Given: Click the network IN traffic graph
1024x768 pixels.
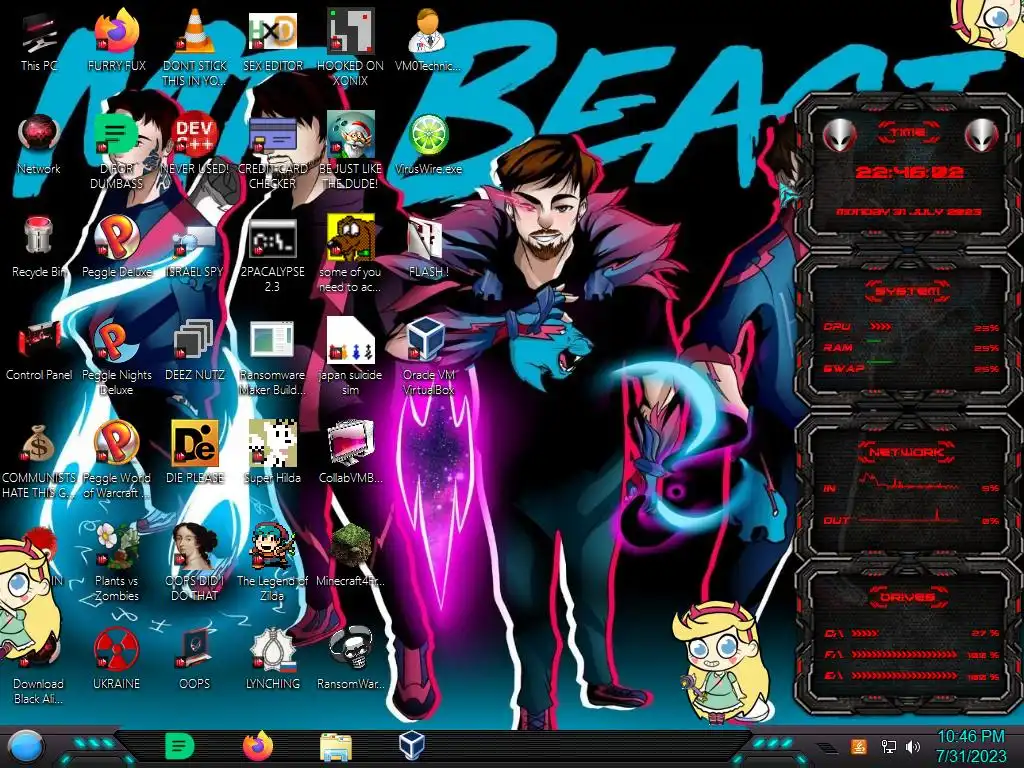Looking at the screenshot, I should [x=911, y=482].
